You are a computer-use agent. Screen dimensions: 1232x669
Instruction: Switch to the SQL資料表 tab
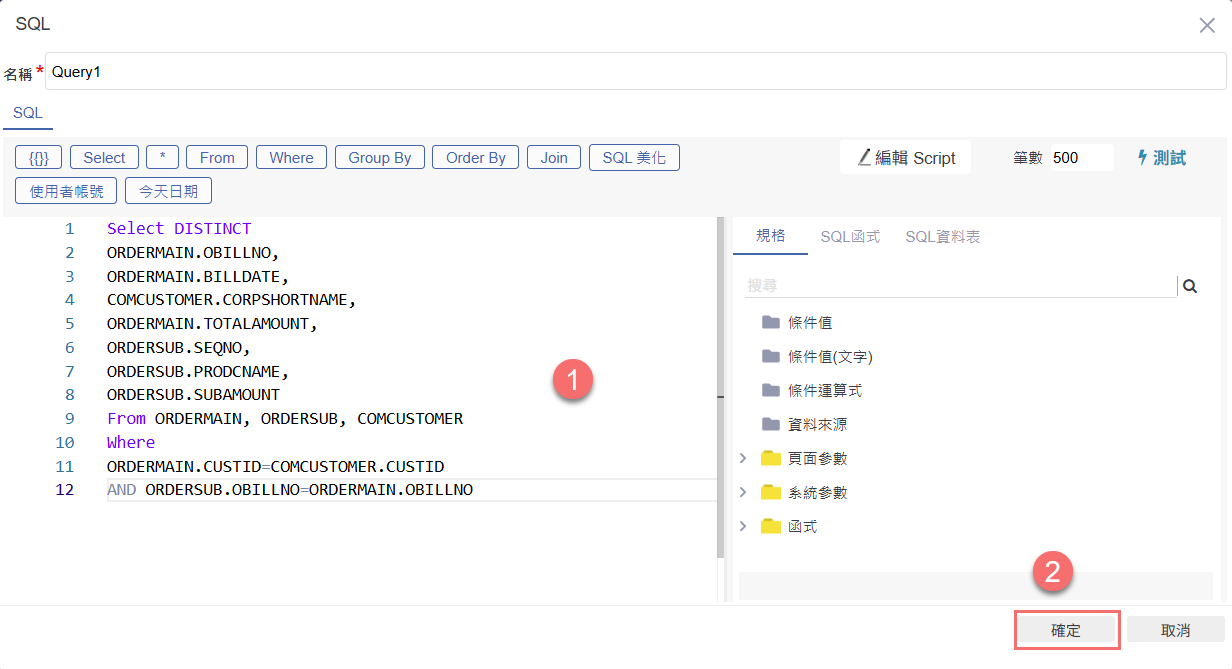point(942,237)
